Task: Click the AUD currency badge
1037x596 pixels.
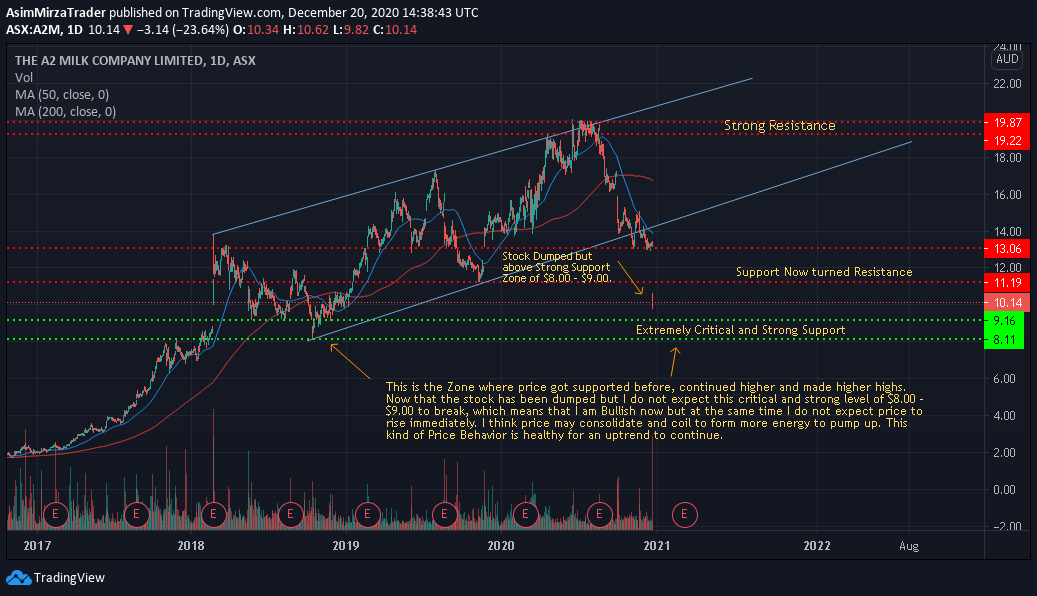Action: click(x=1007, y=59)
